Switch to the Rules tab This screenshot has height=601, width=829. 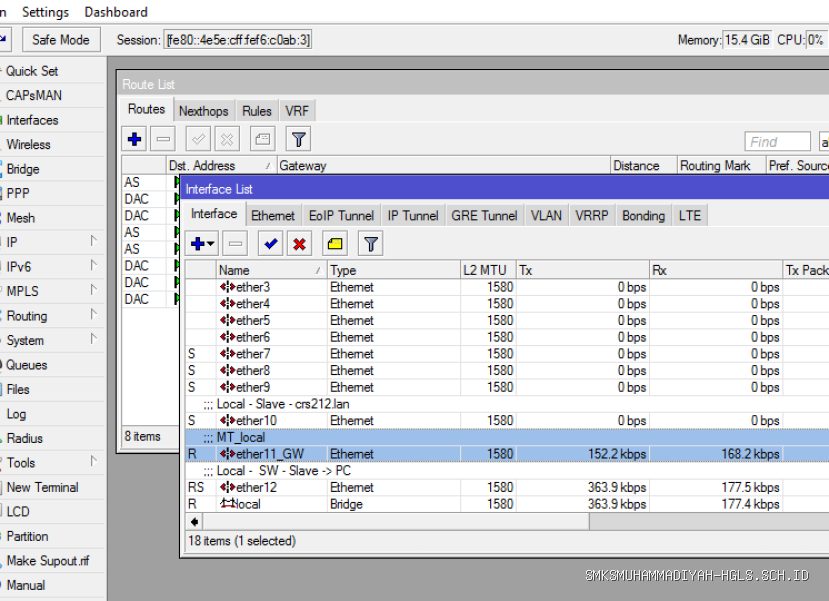tap(256, 111)
